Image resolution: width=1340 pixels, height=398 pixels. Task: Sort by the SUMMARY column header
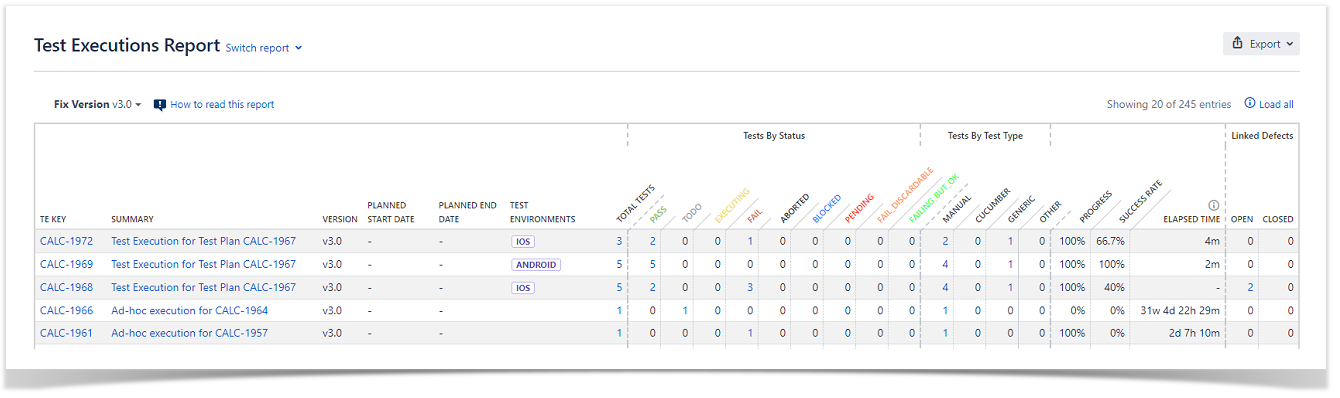tap(132, 219)
